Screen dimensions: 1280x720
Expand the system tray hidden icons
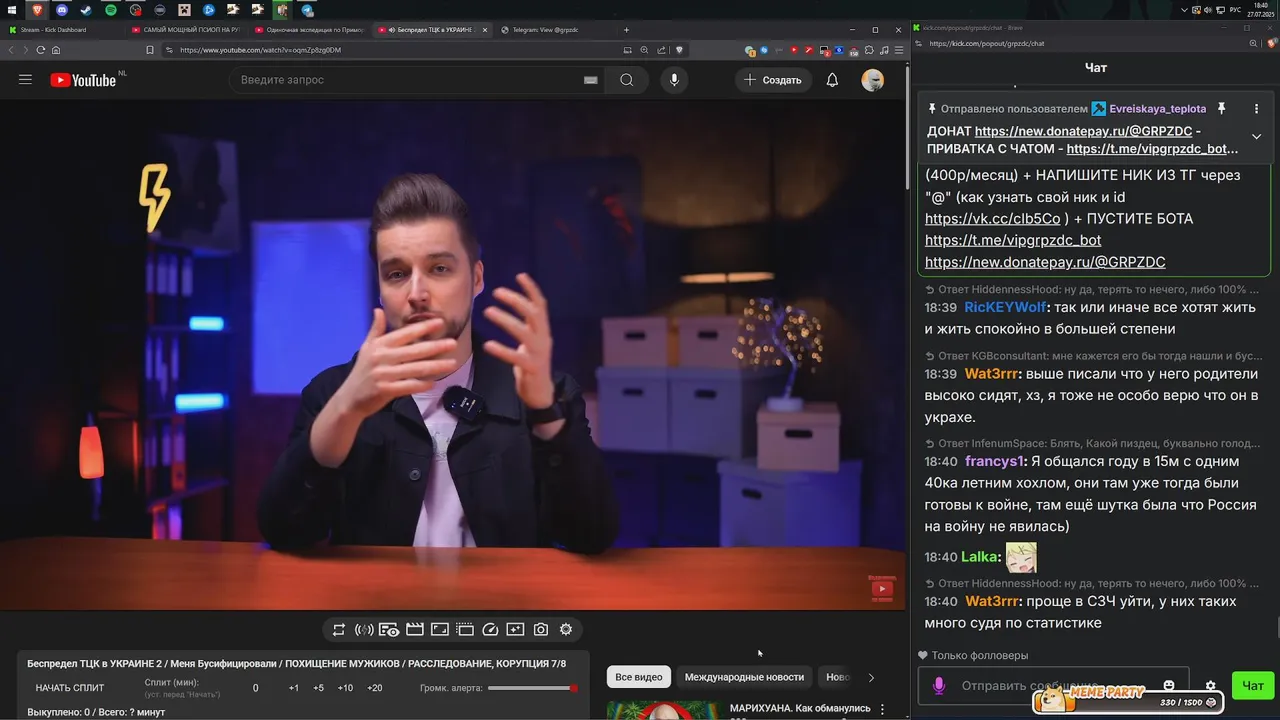1184,9
